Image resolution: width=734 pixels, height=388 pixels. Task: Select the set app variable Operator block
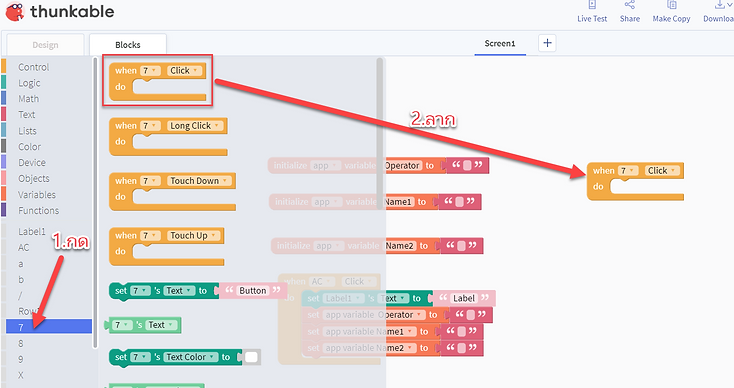[397, 315]
